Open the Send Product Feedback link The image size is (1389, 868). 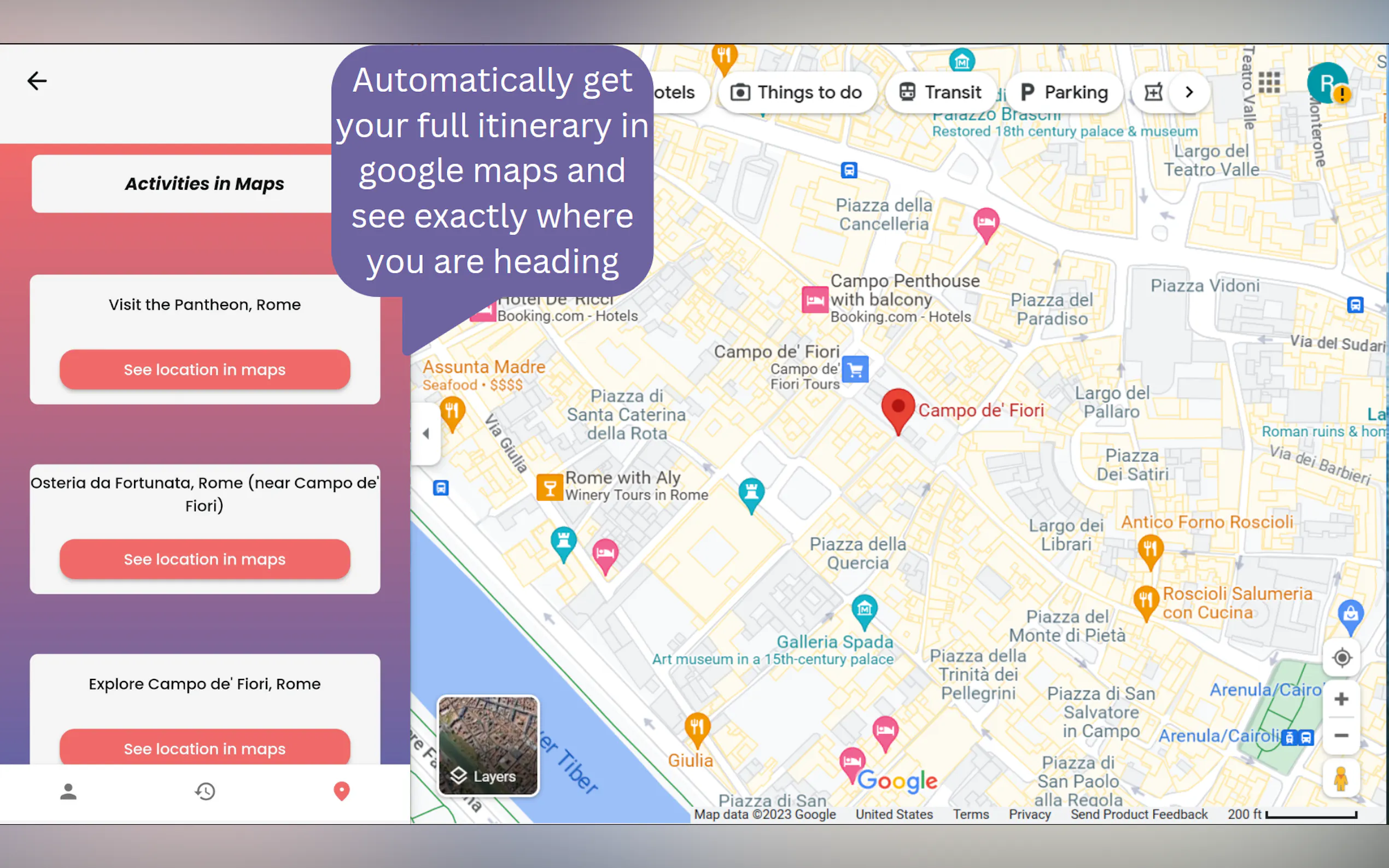tap(1139, 814)
